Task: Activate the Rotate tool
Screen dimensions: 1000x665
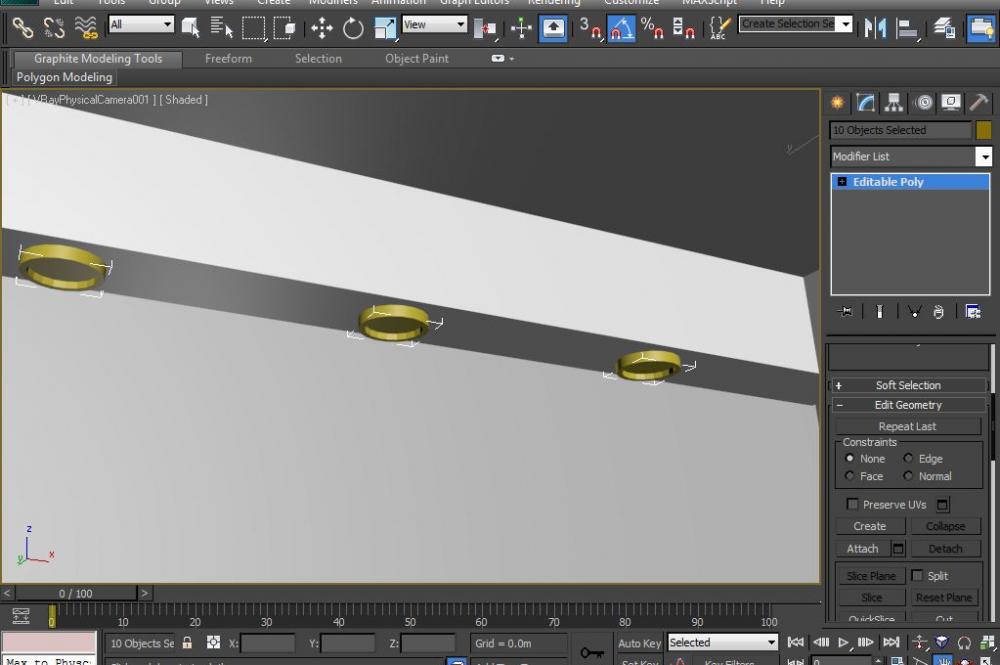Action: point(353,28)
